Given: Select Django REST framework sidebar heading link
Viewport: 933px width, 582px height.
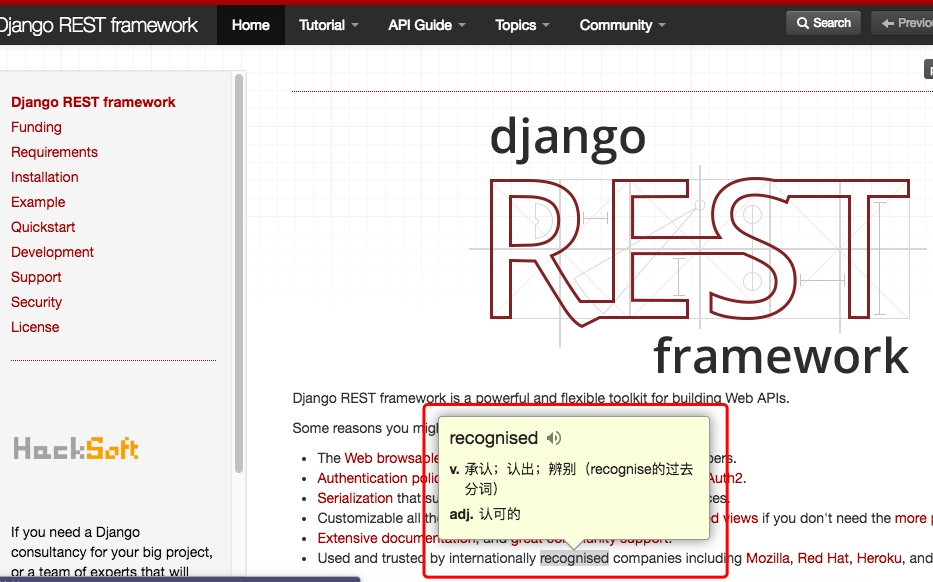Looking at the screenshot, I should [x=93, y=102].
